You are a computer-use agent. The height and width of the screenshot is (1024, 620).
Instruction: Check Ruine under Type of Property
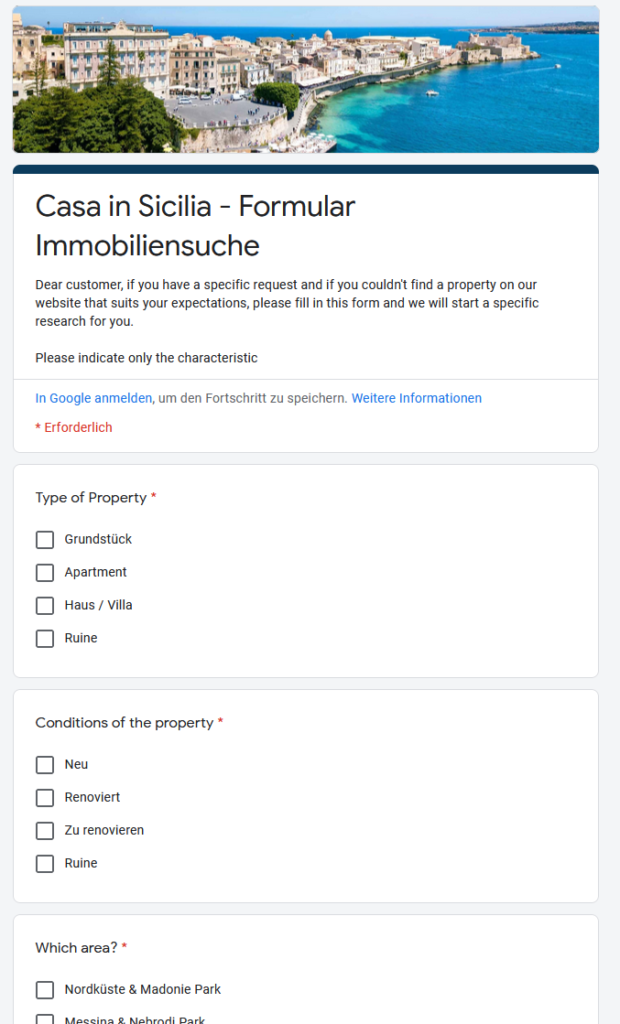[44, 639]
